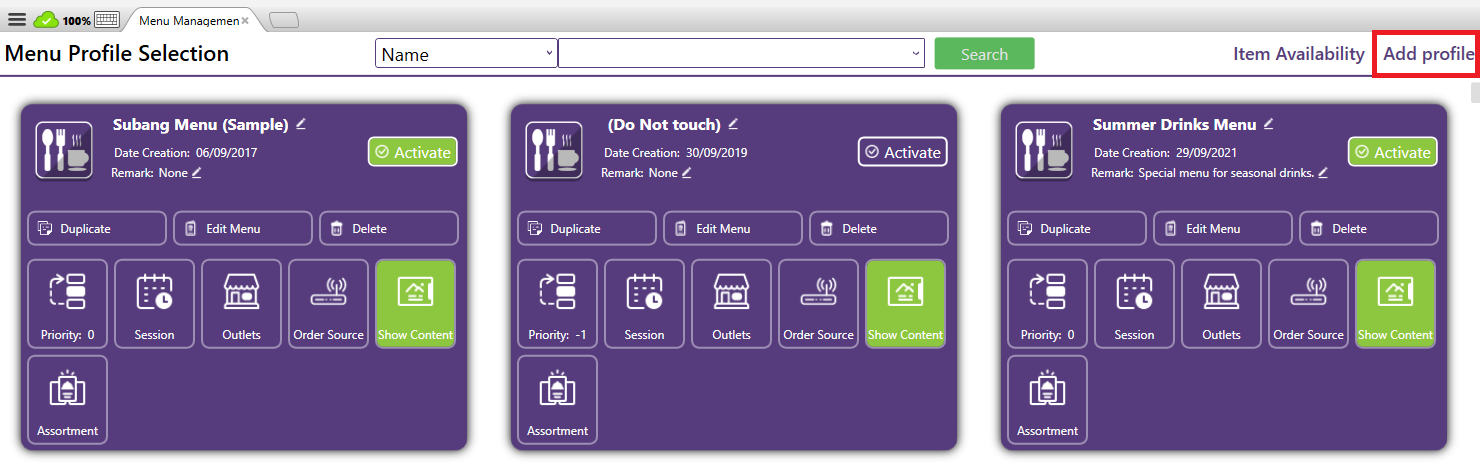The image size is (1480, 475).
Task: Open the new blank tab button
Action: click(x=284, y=20)
